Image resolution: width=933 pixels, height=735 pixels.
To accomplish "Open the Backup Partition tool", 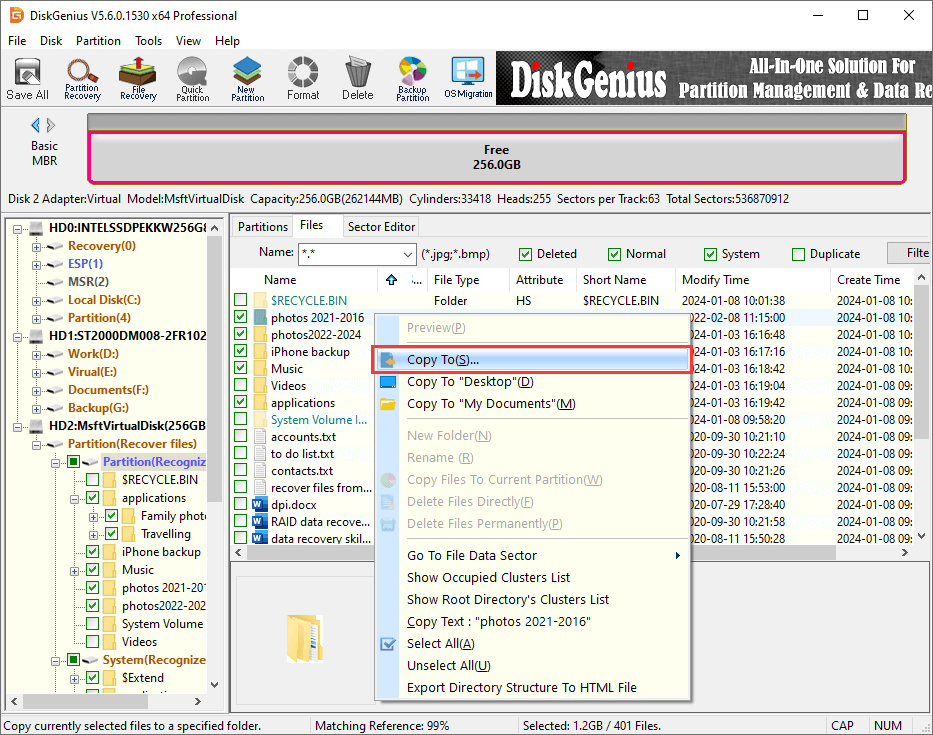I will [x=412, y=79].
